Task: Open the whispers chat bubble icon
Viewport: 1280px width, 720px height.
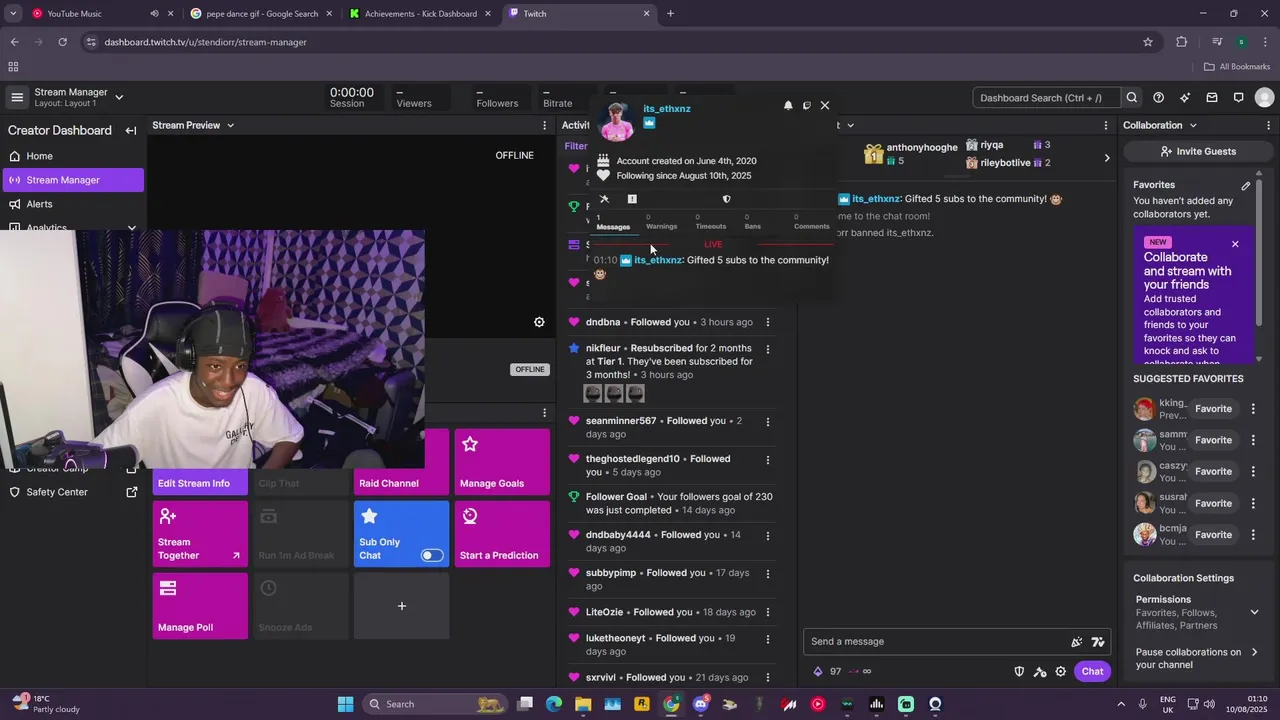Action: pos(1238,98)
